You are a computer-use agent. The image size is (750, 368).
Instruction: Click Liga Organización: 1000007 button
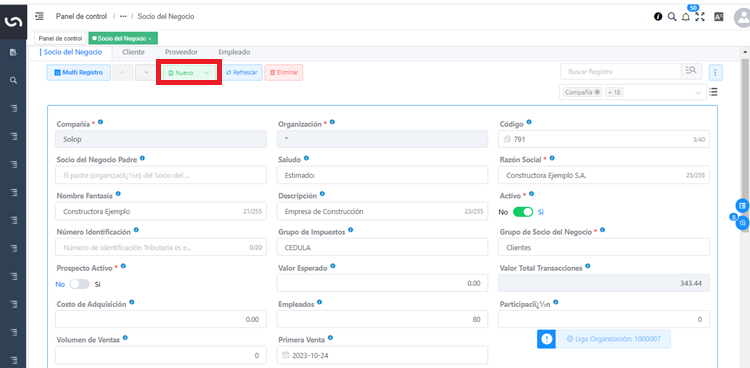(614, 339)
